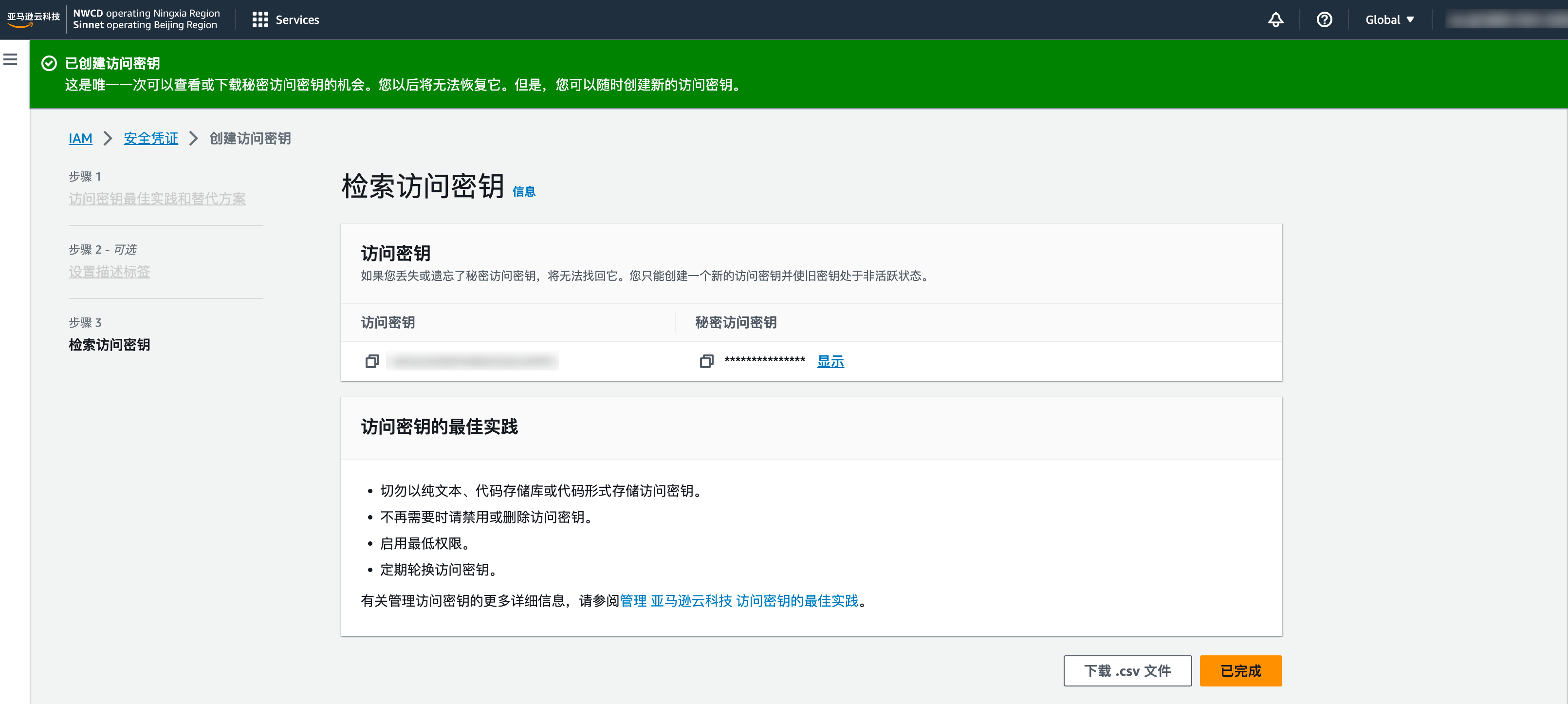Go to IAM breadcrumb link

tap(80, 138)
